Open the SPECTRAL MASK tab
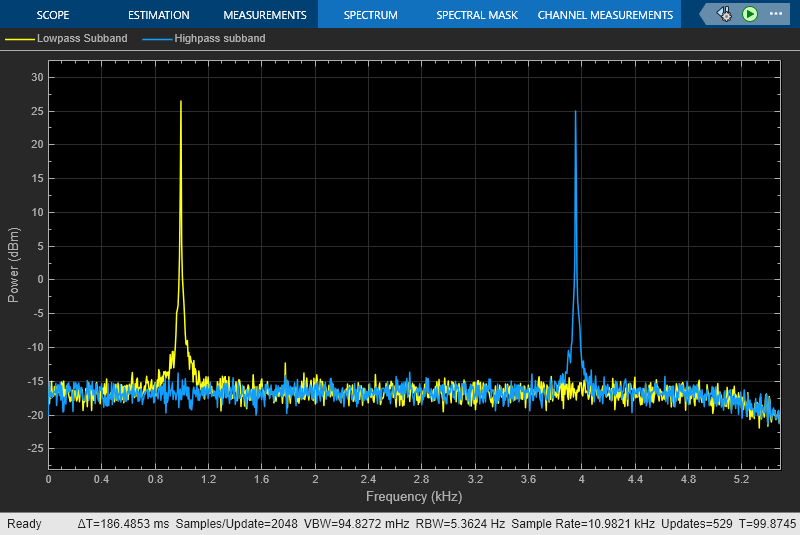 (x=477, y=15)
